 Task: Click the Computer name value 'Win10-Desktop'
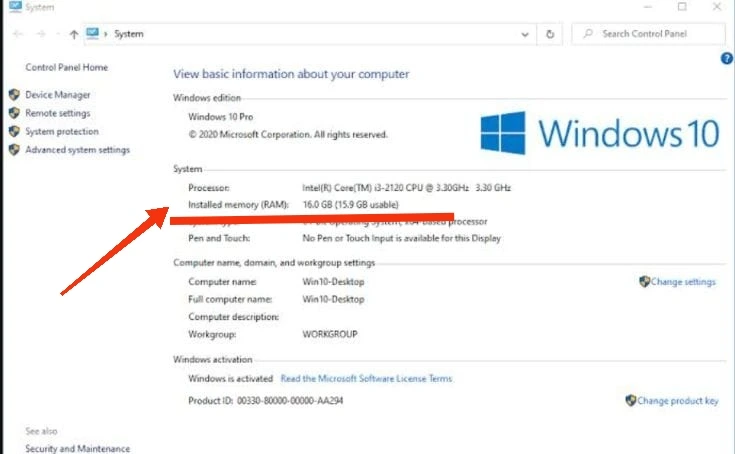point(333,282)
